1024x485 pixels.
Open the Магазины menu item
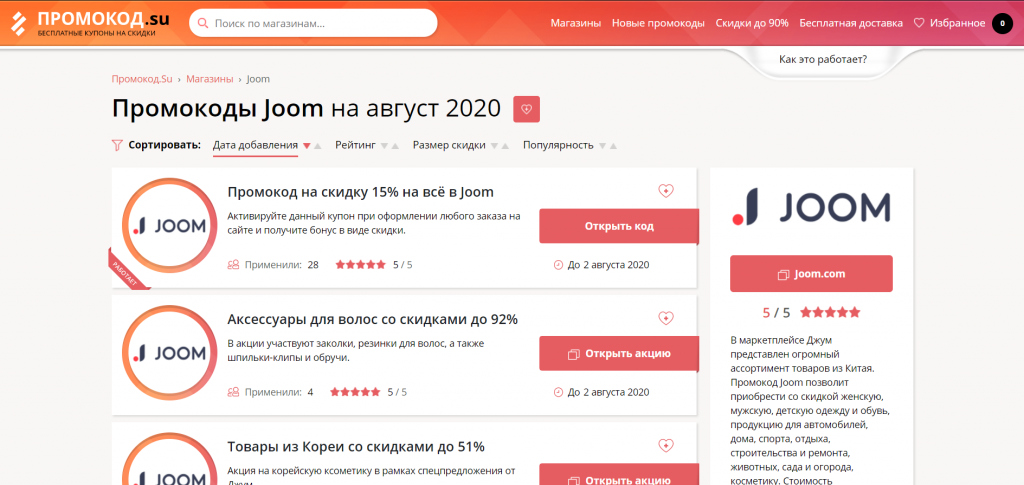pos(575,23)
